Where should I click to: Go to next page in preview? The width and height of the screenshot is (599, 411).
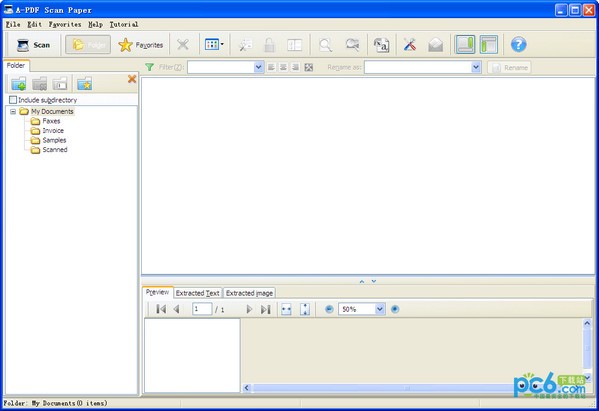[x=249, y=309]
